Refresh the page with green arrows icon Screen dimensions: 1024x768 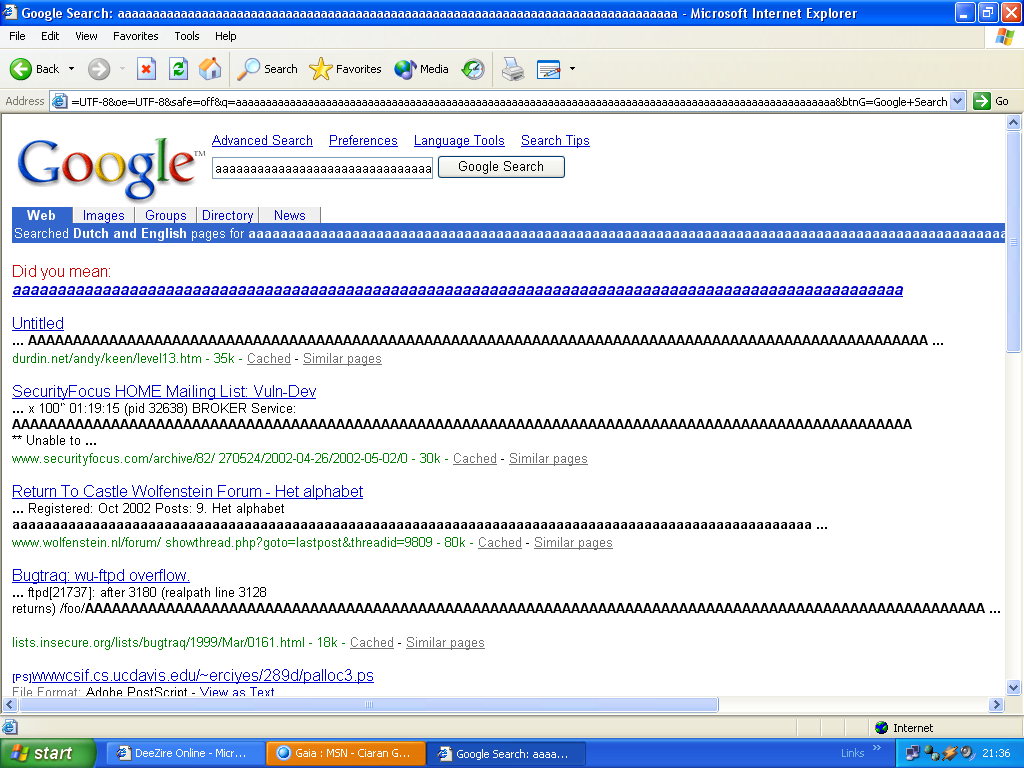point(178,69)
